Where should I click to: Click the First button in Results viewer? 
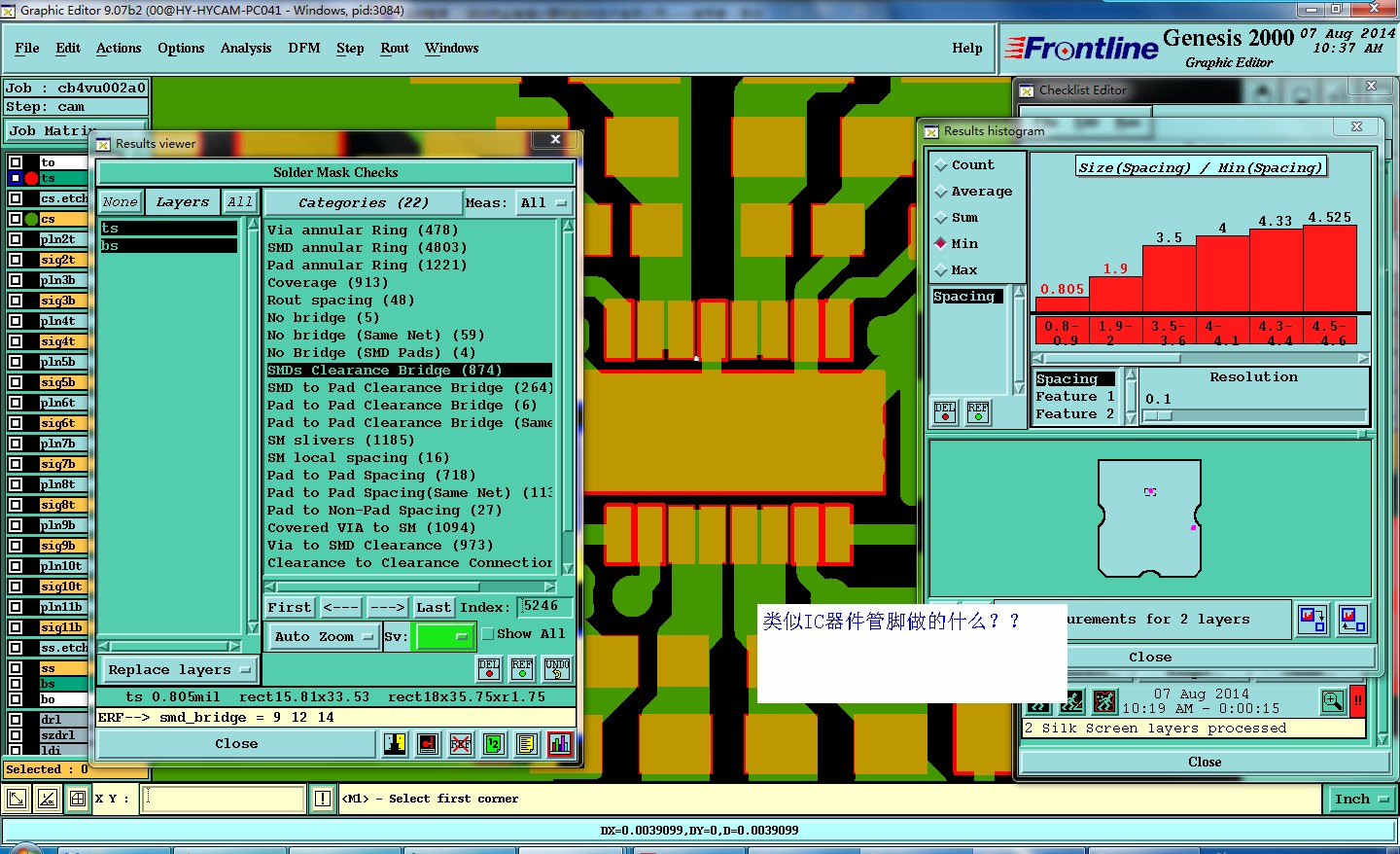coord(290,608)
